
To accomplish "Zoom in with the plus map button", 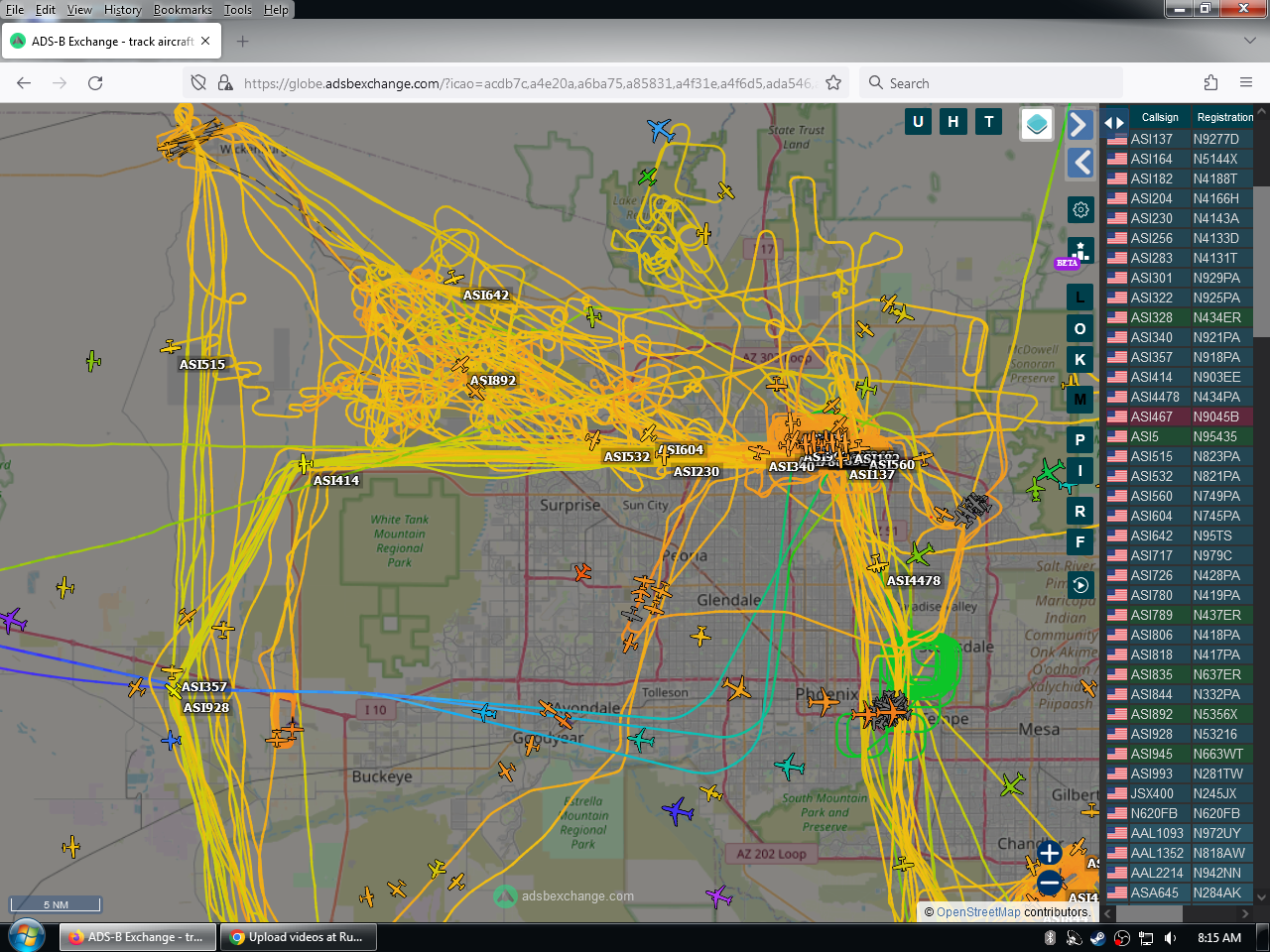I will pyautogui.click(x=1049, y=853).
